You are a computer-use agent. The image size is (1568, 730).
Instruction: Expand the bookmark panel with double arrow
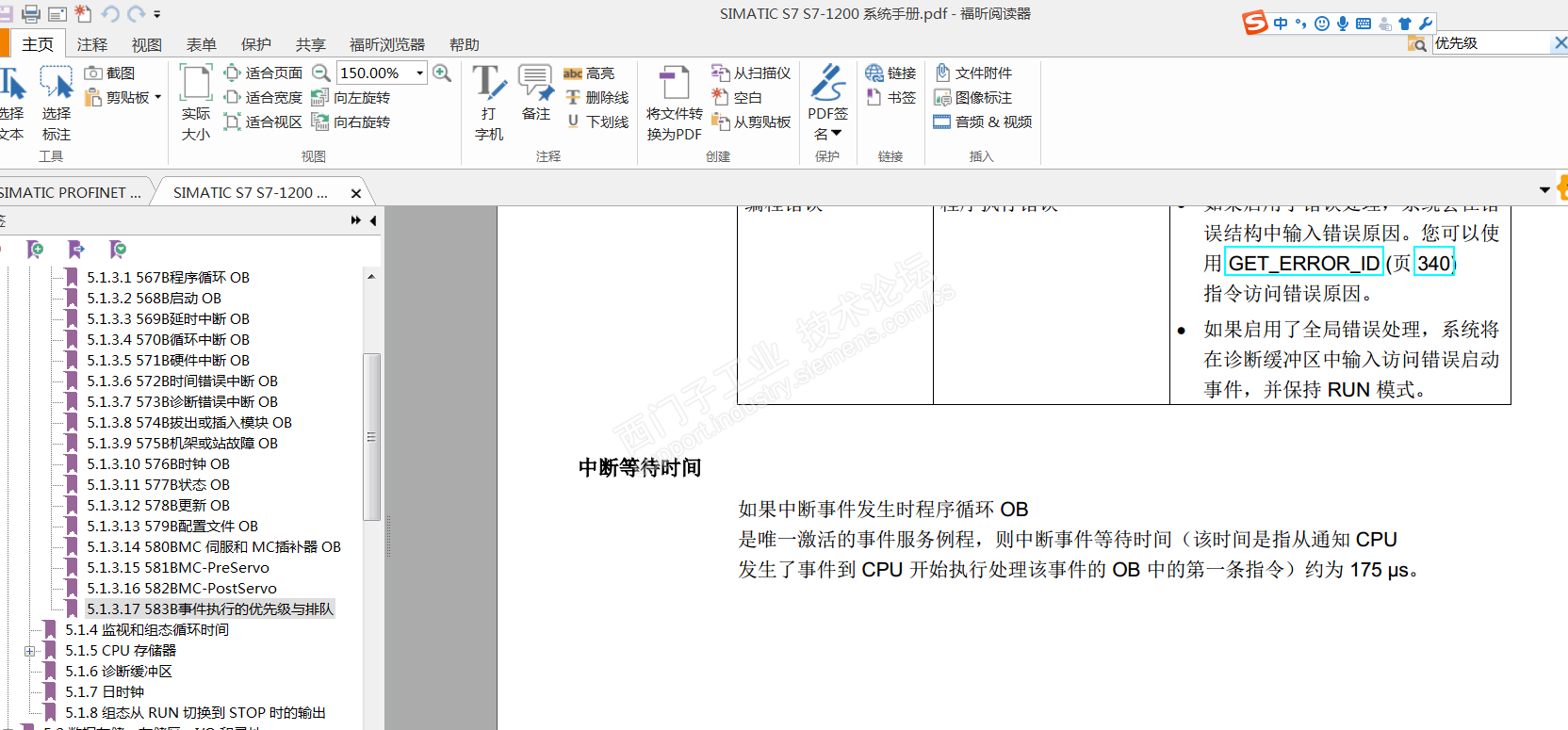tap(356, 220)
